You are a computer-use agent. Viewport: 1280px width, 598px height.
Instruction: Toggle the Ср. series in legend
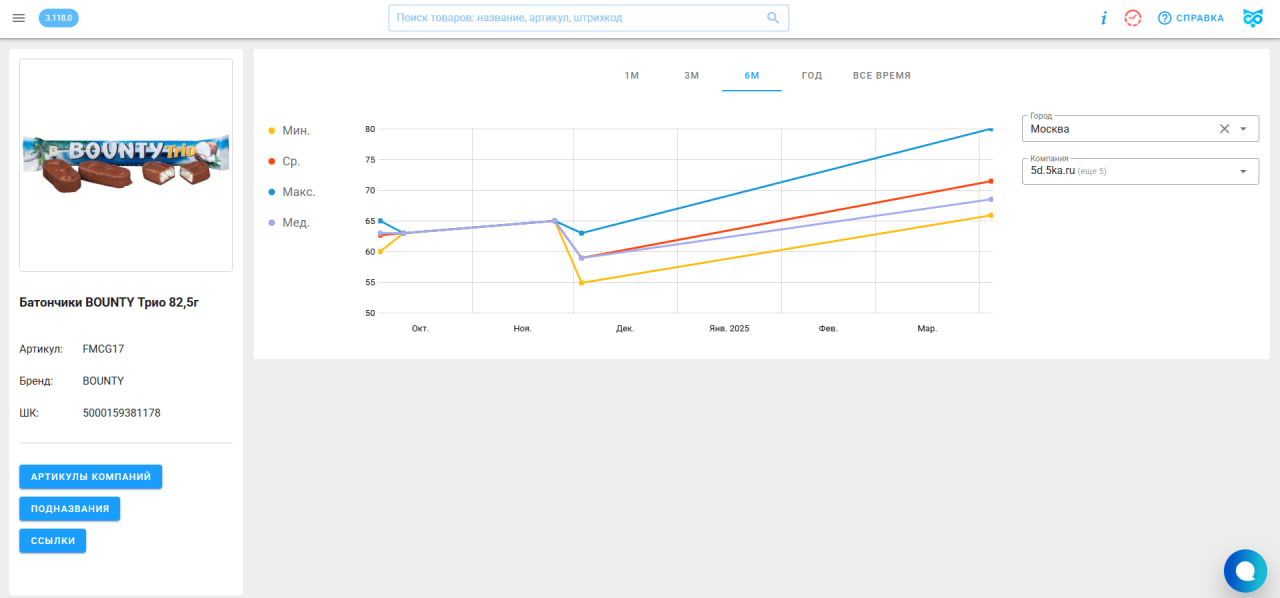285,161
